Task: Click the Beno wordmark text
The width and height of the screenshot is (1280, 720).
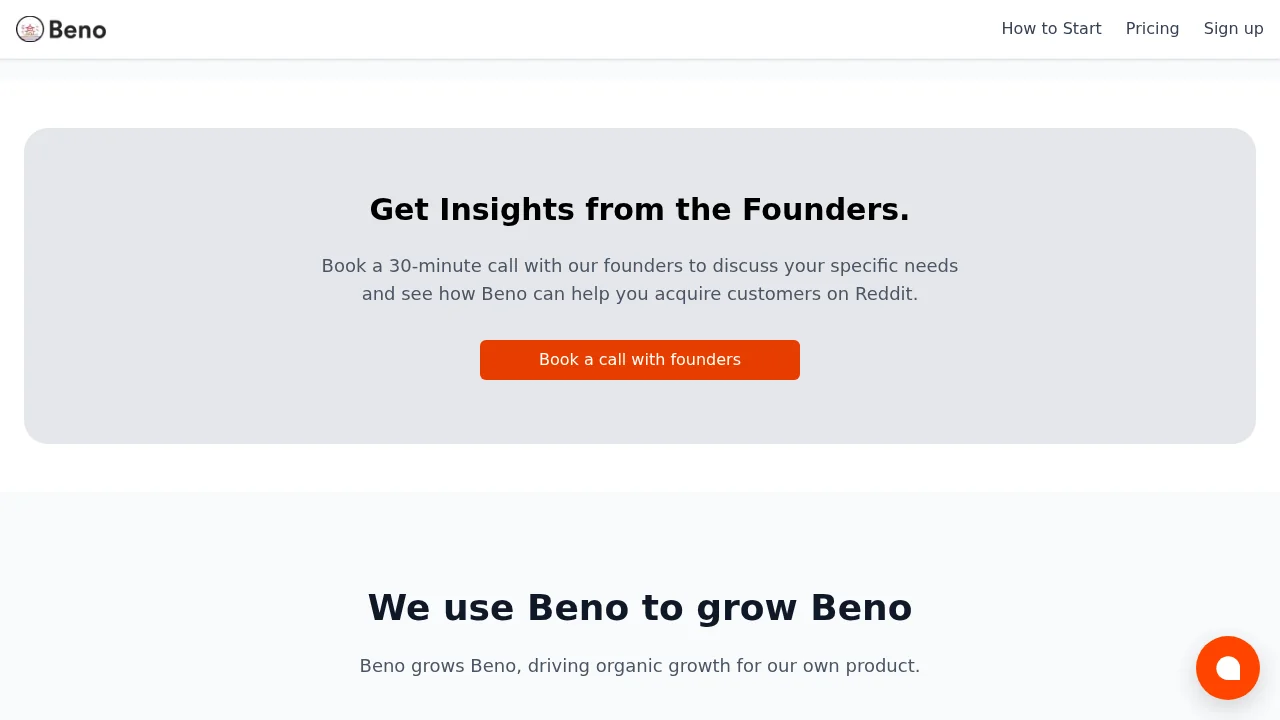Action: click(78, 29)
